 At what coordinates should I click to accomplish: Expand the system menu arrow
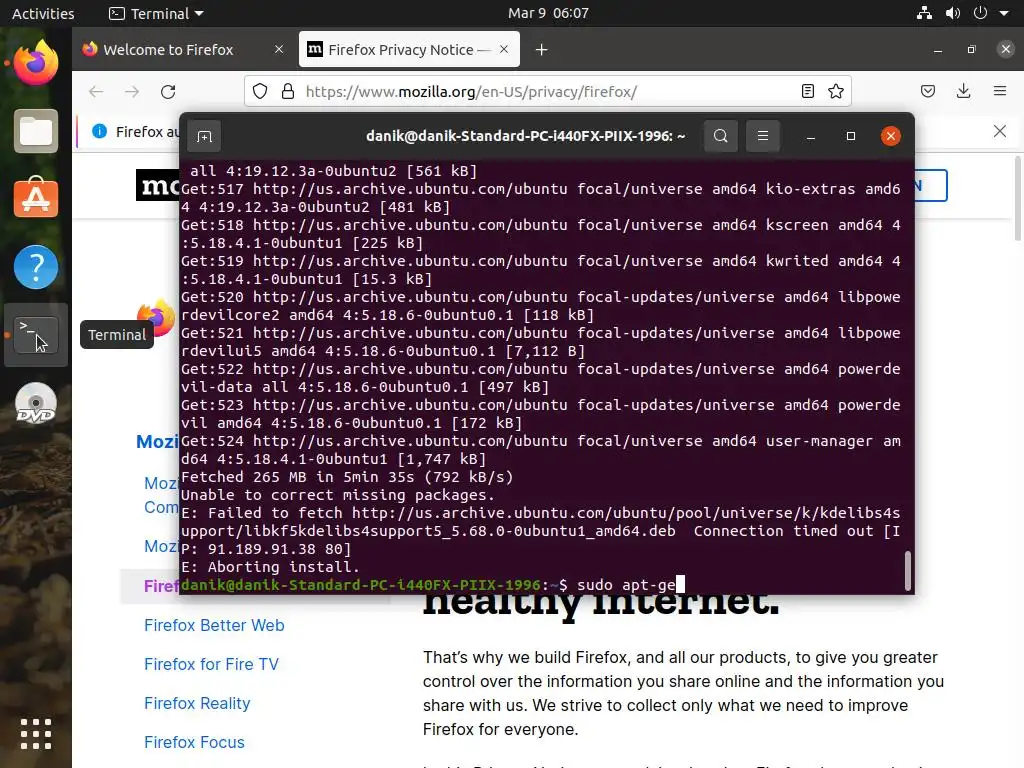[1004, 14]
